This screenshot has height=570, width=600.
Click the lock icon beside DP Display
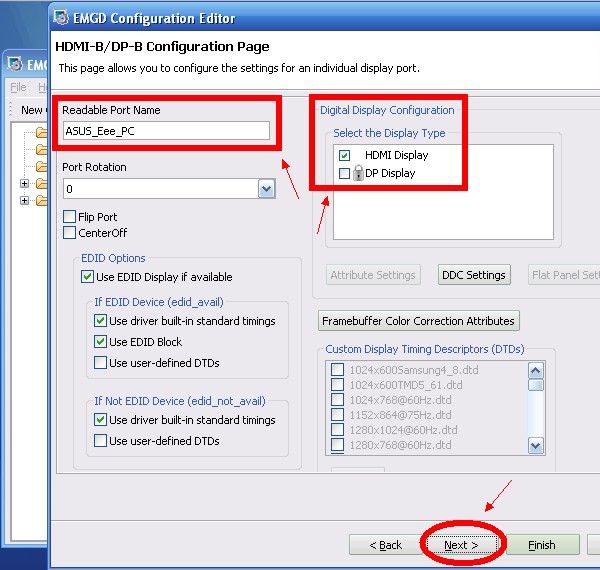tap(357, 174)
